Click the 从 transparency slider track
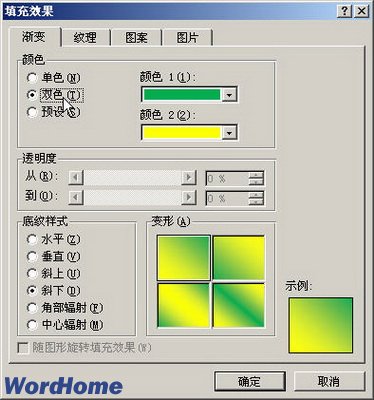The width and height of the screenshot is (374, 400). pos(132,178)
